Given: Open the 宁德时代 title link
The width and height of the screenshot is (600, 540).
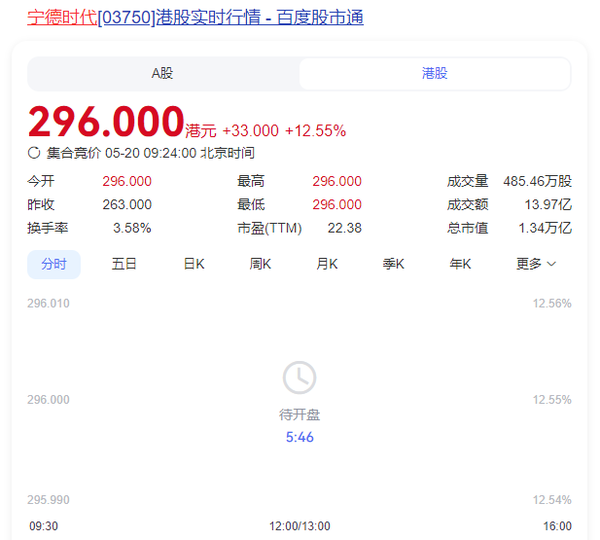Looking at the screenshot, I should point(62,17).
